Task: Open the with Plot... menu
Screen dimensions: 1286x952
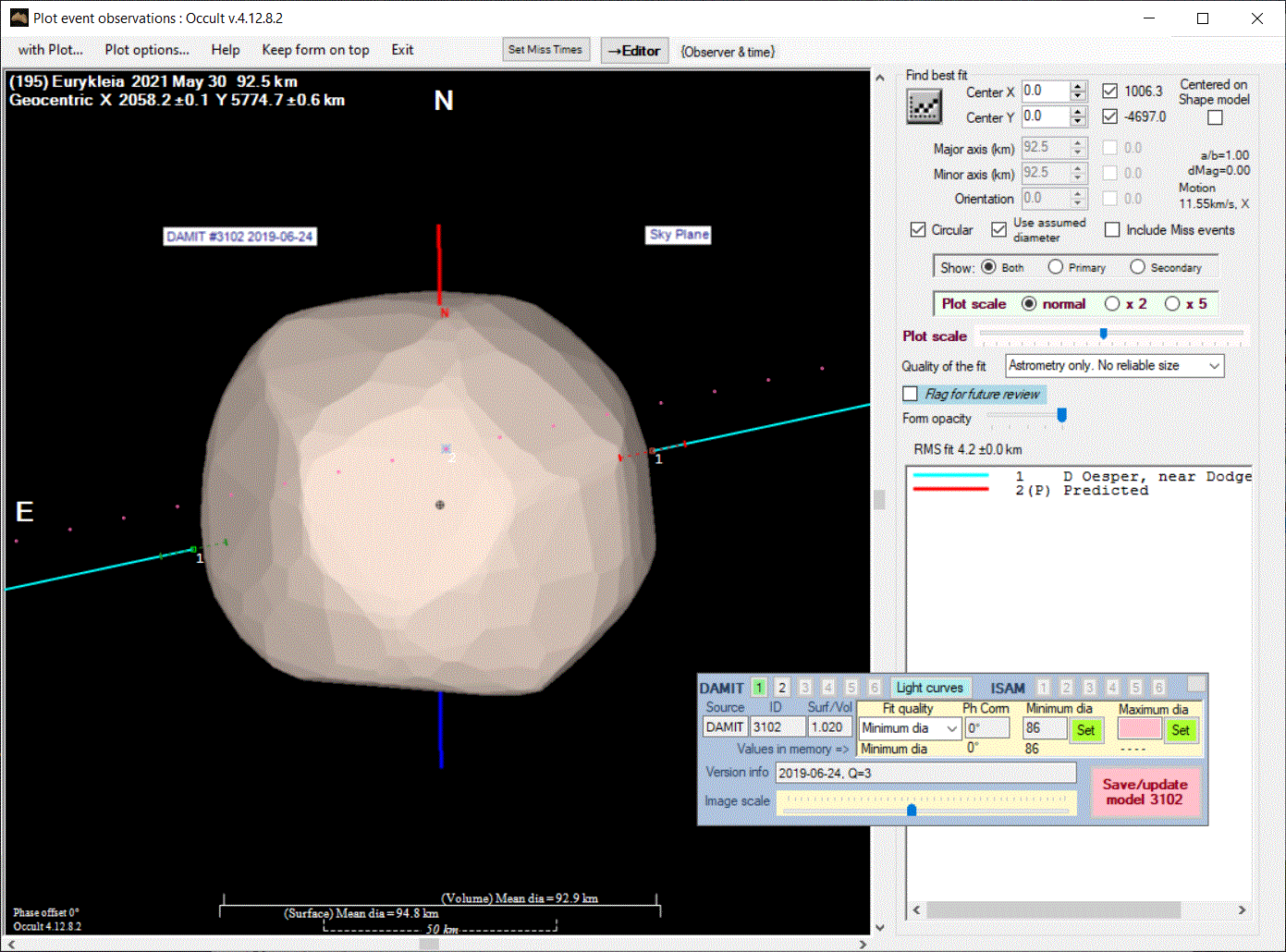Action: 50,50
